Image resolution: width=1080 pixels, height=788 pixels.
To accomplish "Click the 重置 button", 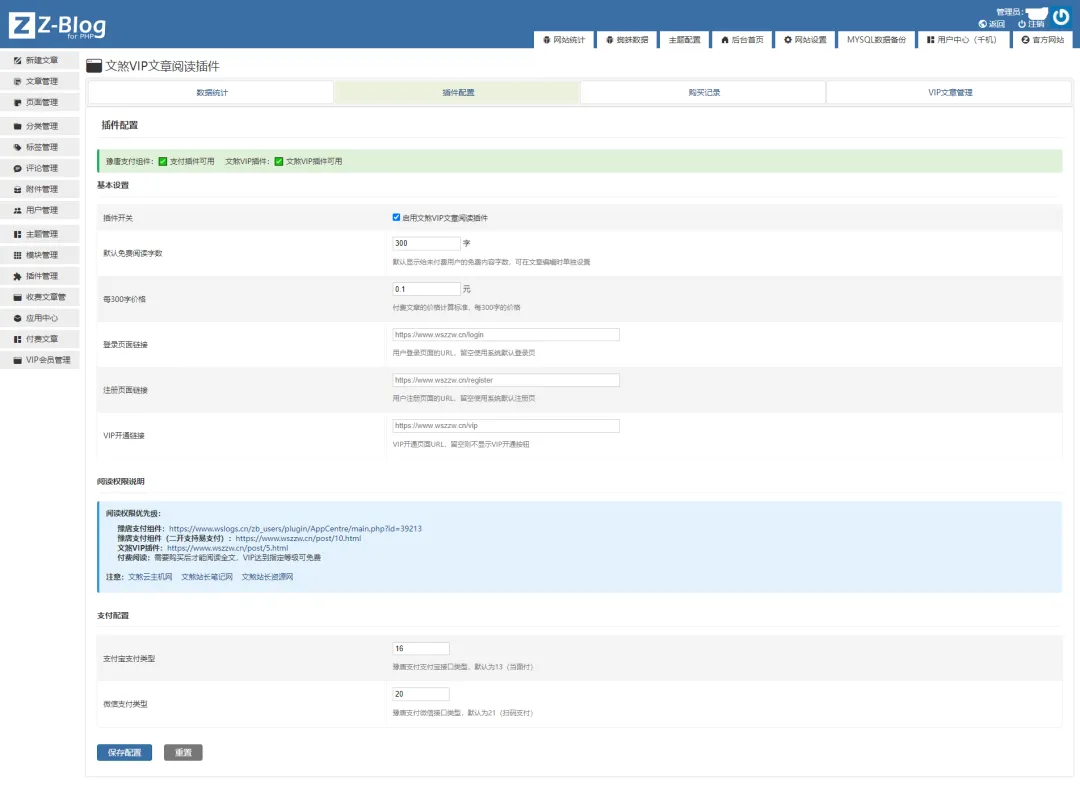I will point(183,753).
